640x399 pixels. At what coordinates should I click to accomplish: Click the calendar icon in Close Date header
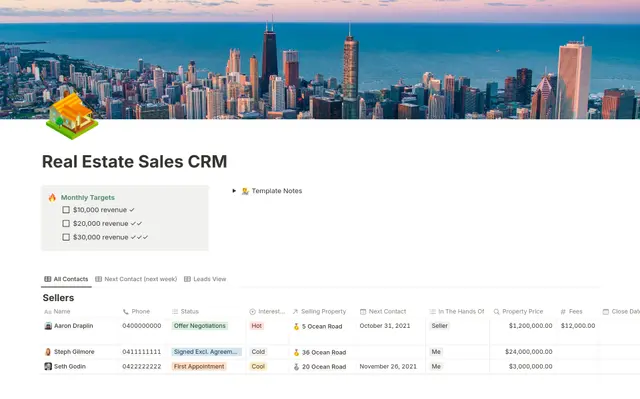606,312
